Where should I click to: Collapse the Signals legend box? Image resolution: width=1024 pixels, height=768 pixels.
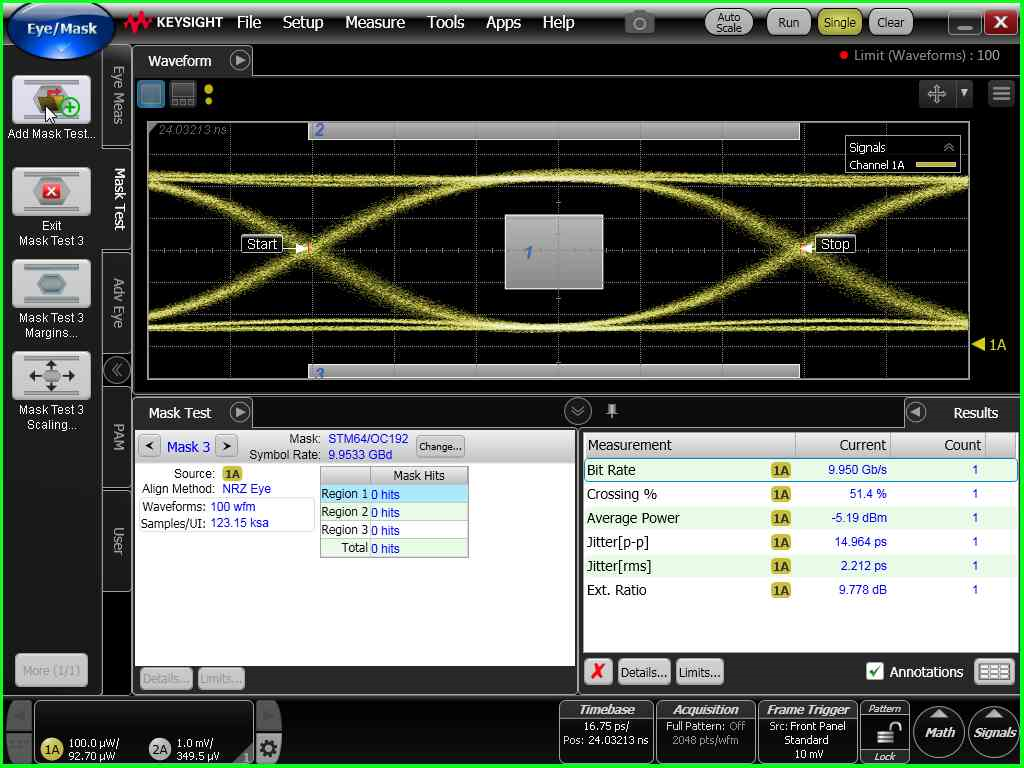pyautogui.click(x=949, y=147)
